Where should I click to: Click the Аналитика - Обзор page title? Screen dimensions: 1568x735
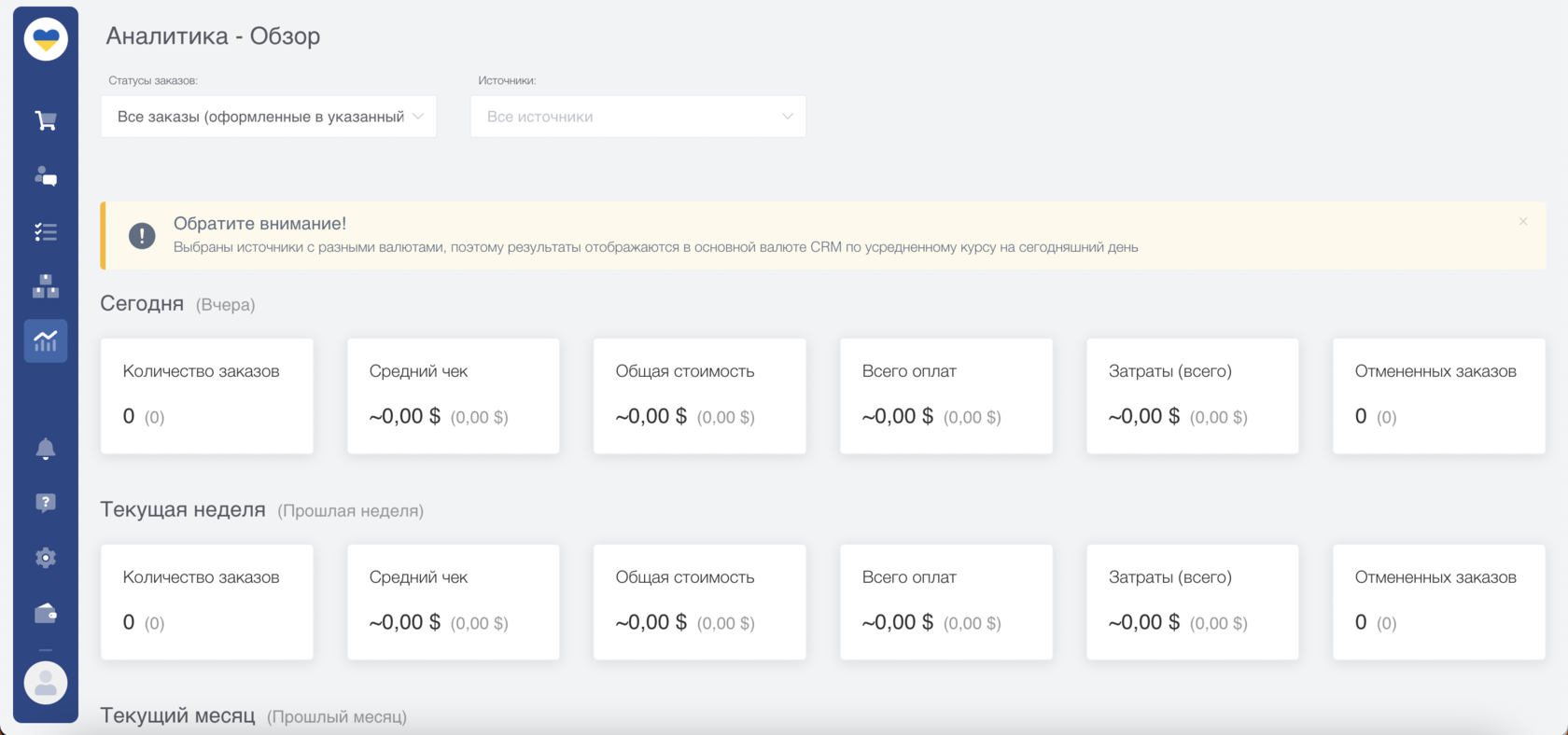pos(213,35)
